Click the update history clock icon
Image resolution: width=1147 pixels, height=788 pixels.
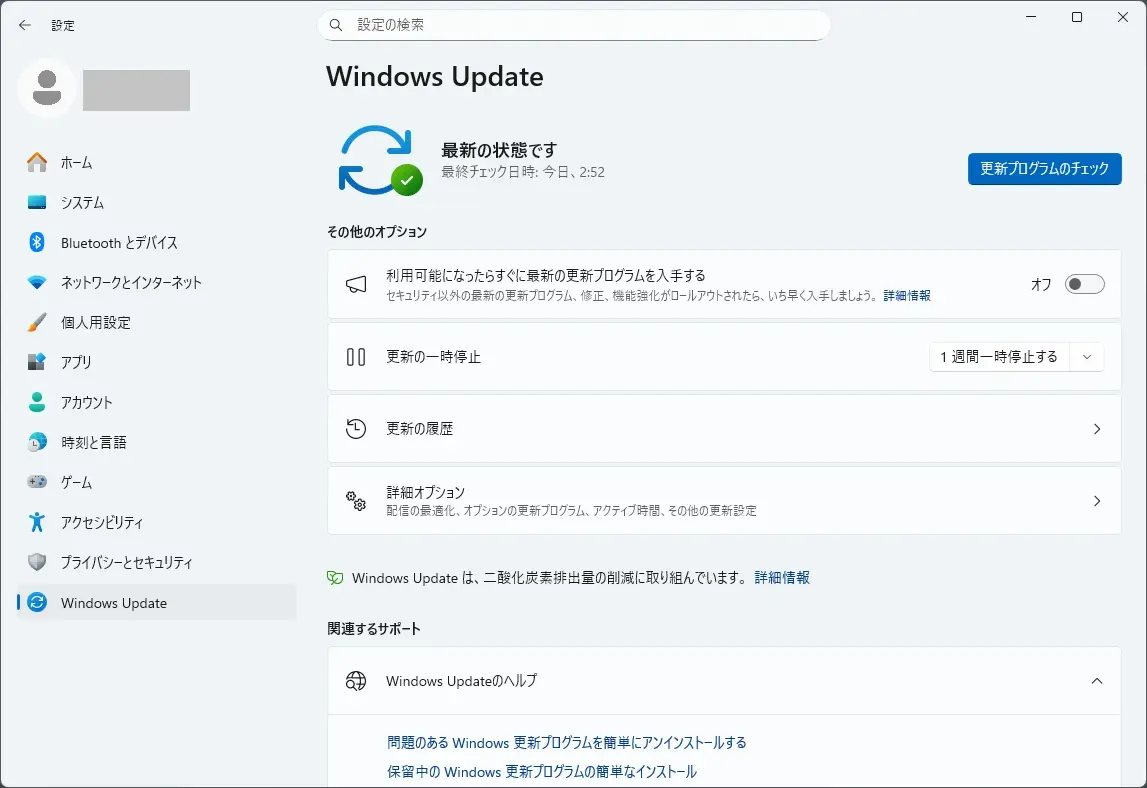pos(356,428)
